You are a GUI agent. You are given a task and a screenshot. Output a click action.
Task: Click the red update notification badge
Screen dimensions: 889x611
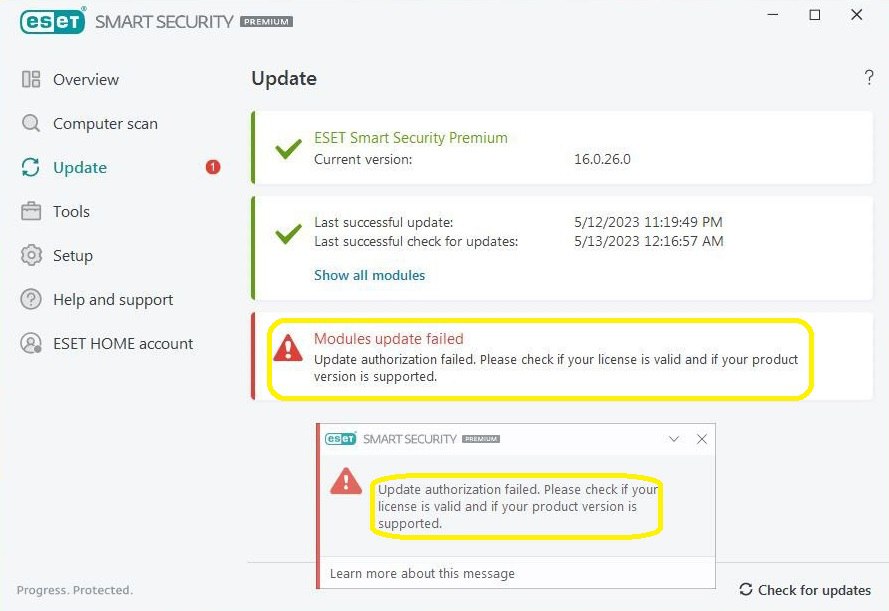tap(213, 167)
